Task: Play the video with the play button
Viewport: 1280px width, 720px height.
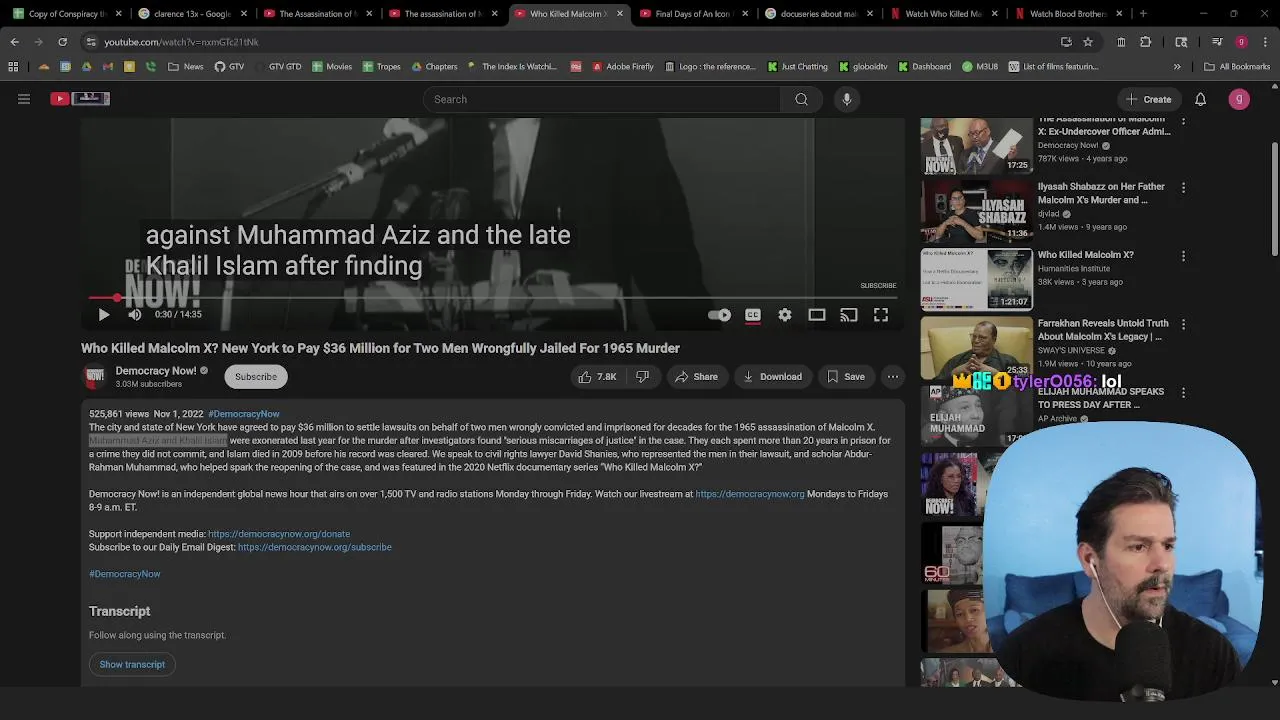Action: [104, 314]
